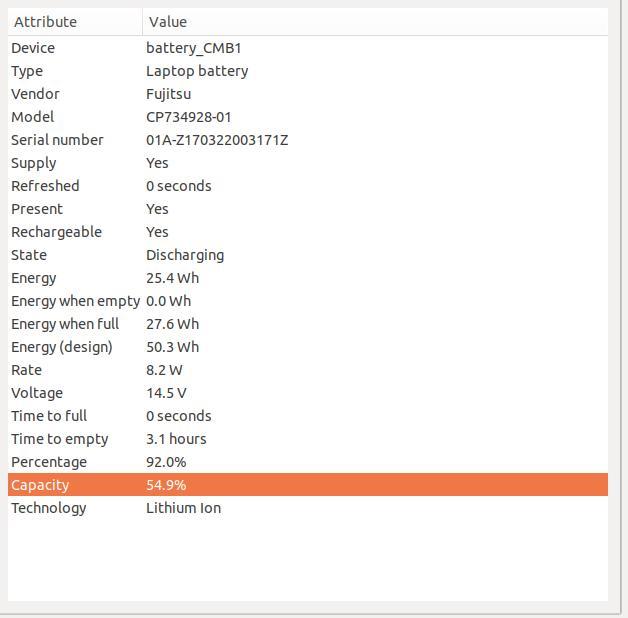Click the Attribute column header
This screenshot has width=628, height=618.
(x=75, y=22)
